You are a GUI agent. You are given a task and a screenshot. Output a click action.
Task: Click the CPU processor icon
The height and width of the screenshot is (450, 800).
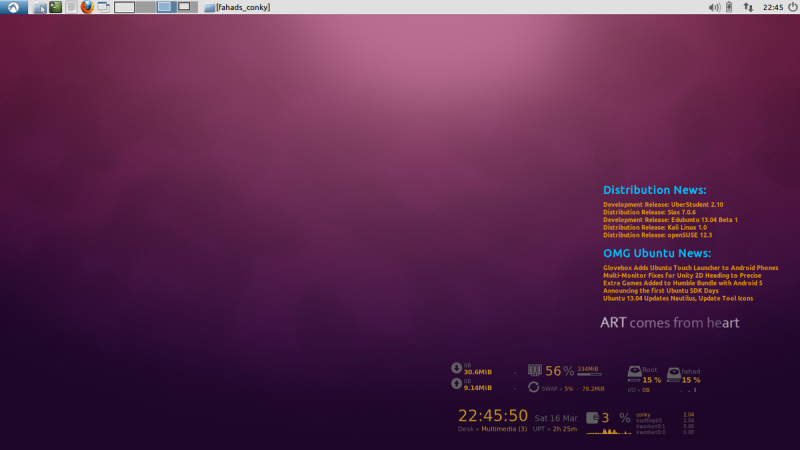[592, 418]
